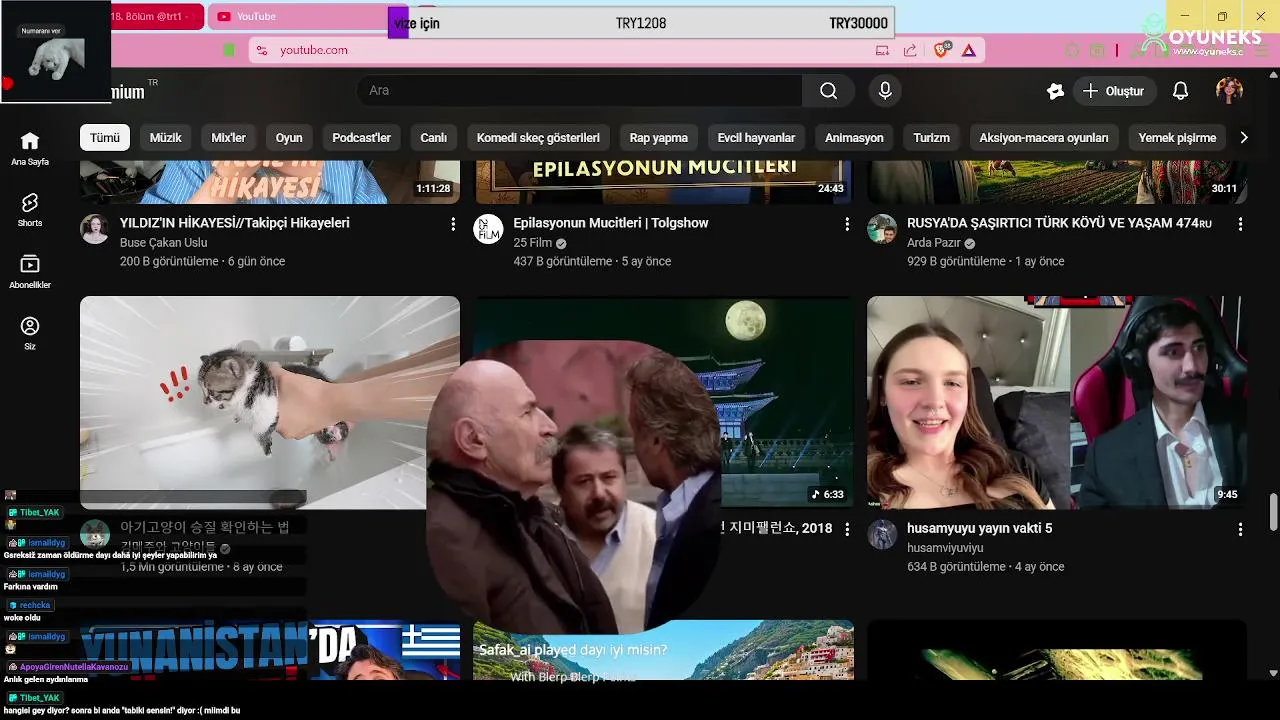Screen dimensions: 1280x720
Task: Select the Canlı filter chip
Action: [433, 138]
